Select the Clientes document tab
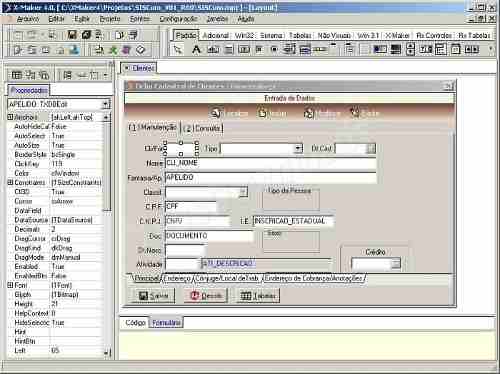 (140, 68)
